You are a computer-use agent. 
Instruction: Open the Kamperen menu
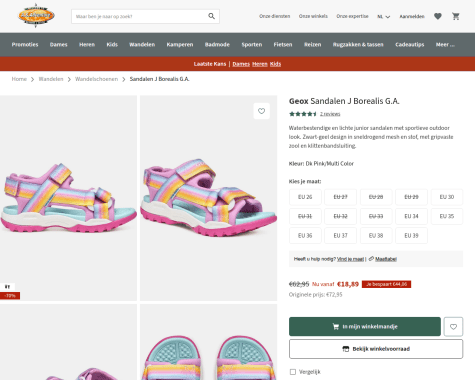pos(180,44)
